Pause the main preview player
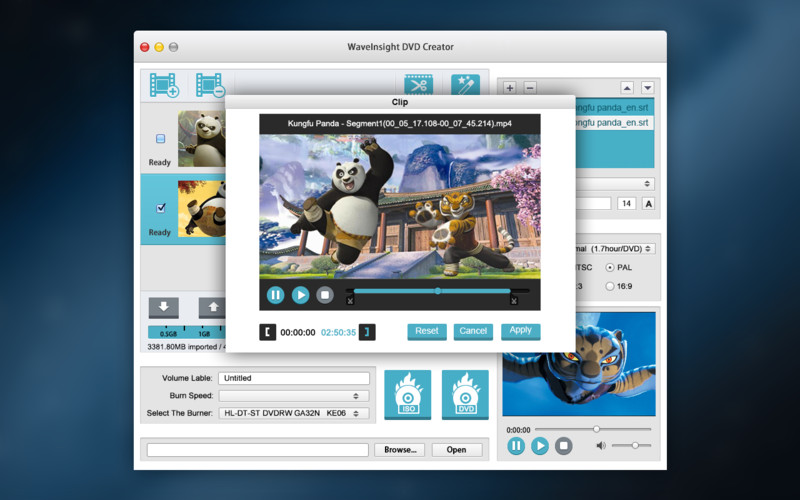 pos(516,446)
